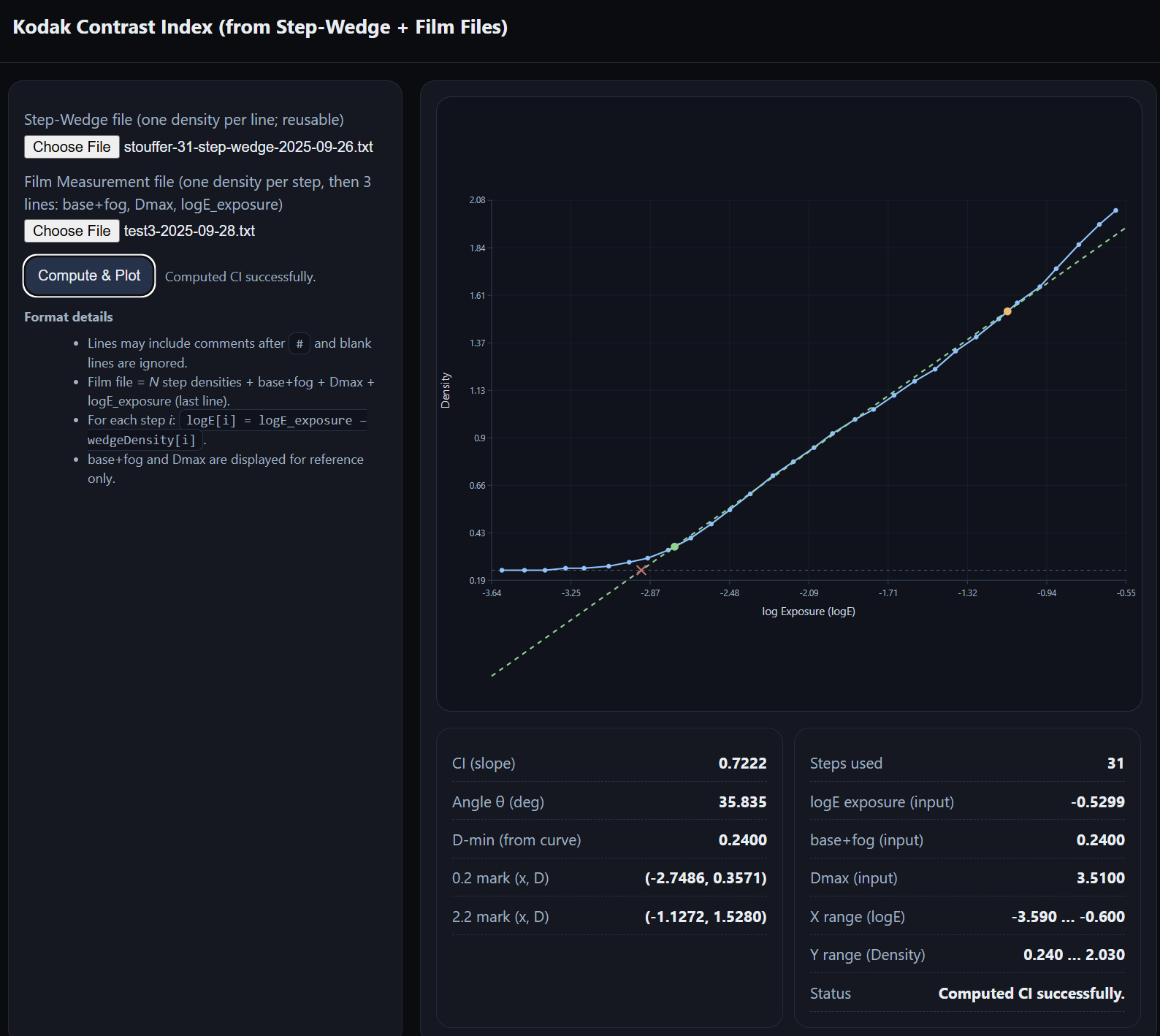The image size is (1160, 1036).
Task: Click the Format details heading
Action: coord(69,317)
